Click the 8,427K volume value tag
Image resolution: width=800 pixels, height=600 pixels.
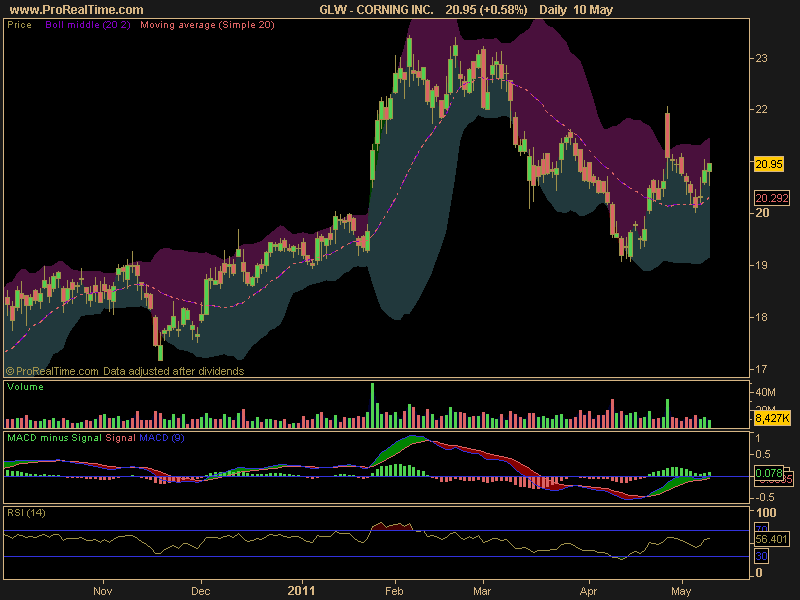pos(772,418)
